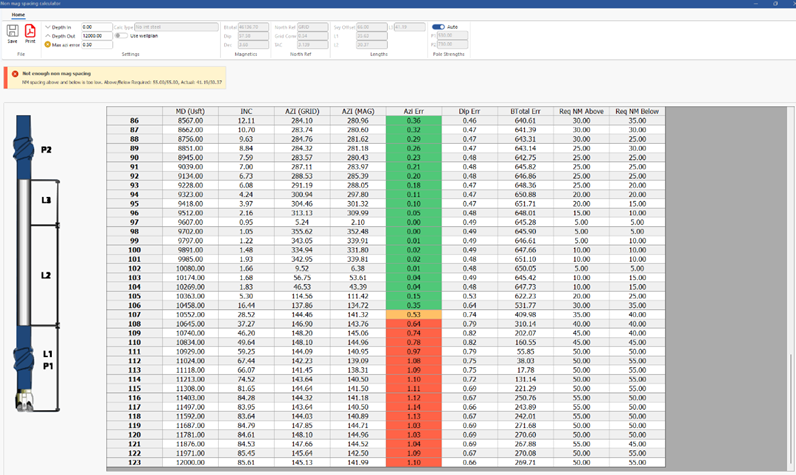
Task: Toggle the Auto pole strengths switch
Action: 438,27
